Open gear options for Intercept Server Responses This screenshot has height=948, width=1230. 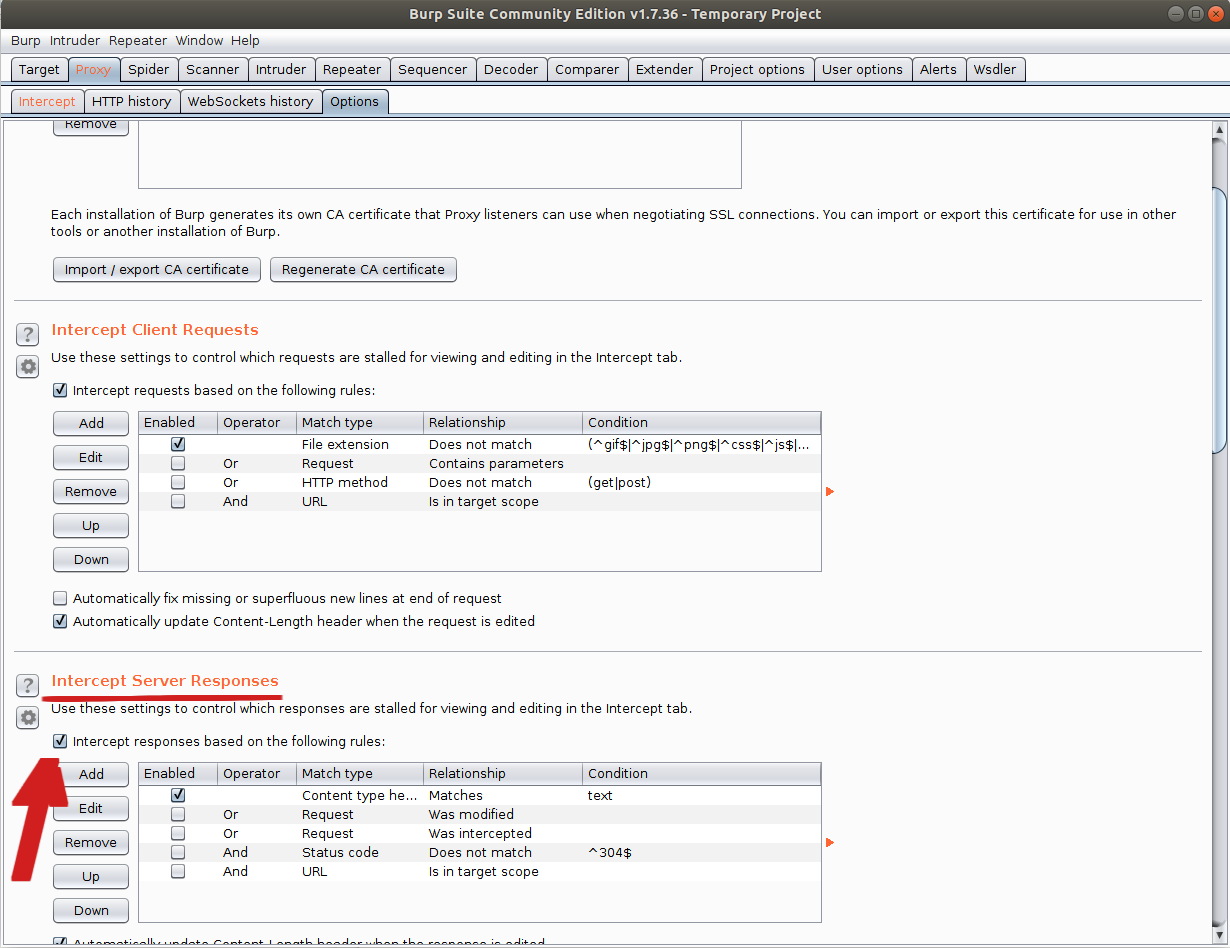tap(28, 717)
